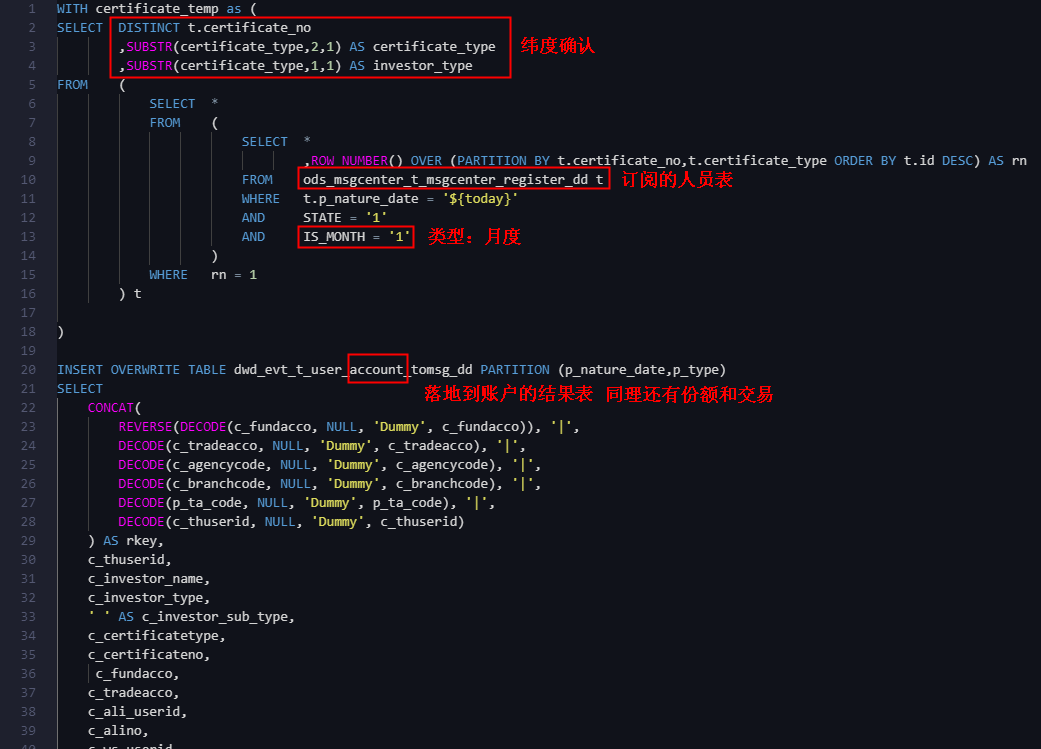Click line number 1 in the gutter
1041x749 pixels.
click(x=29, y=8)
